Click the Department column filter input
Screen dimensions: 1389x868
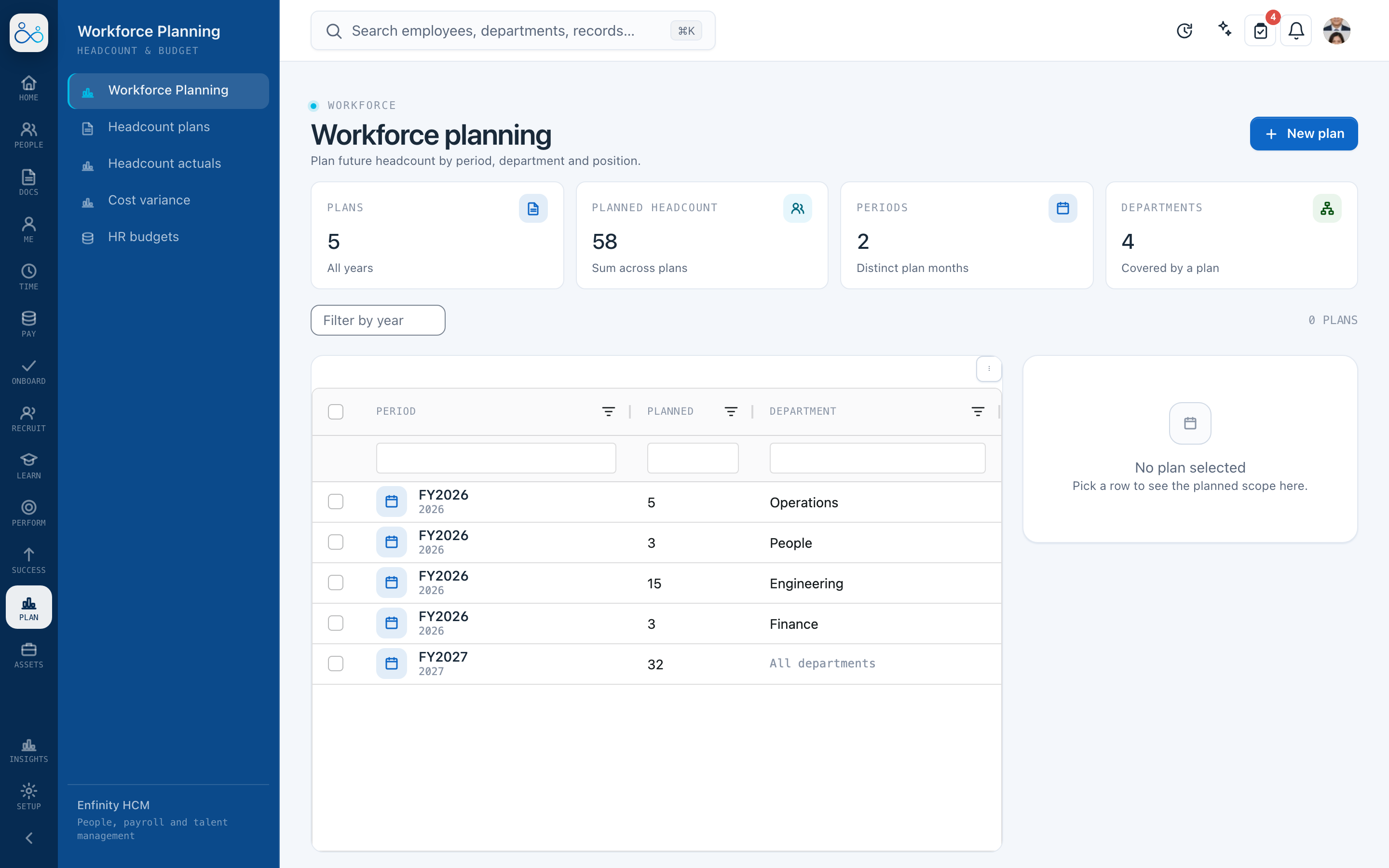[877, 458]
